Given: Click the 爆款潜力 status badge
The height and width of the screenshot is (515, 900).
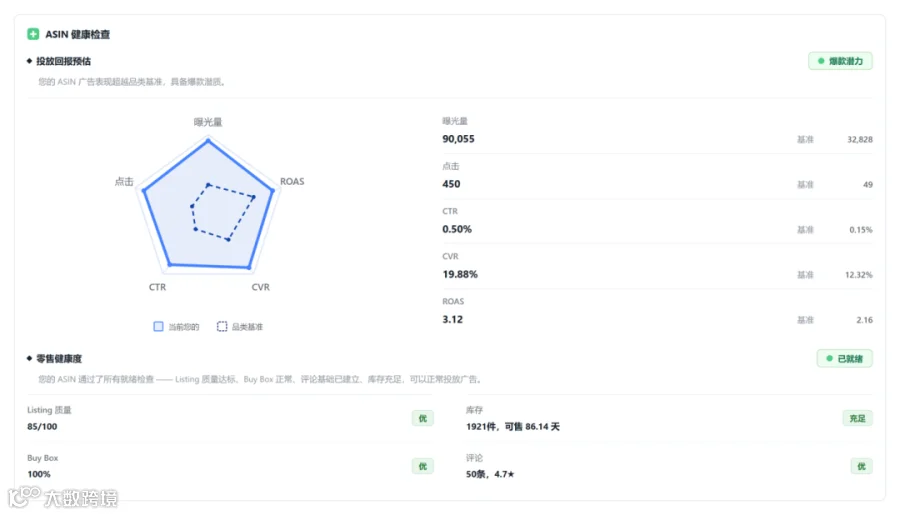Looking at the screenshot, I should click(x=840, y=61).
